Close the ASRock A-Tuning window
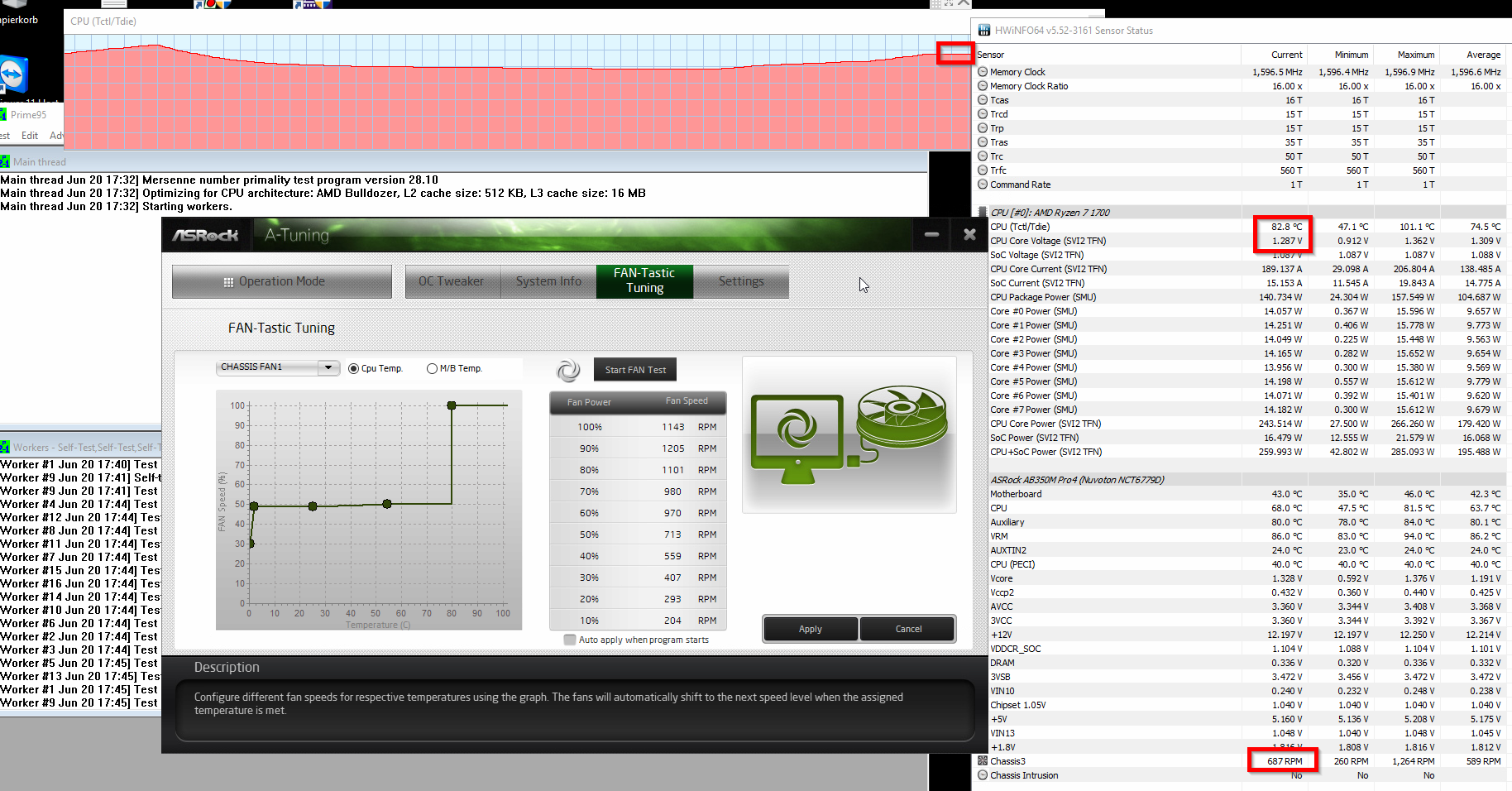This screenshot has height=791, width=1512. [970, 235]
